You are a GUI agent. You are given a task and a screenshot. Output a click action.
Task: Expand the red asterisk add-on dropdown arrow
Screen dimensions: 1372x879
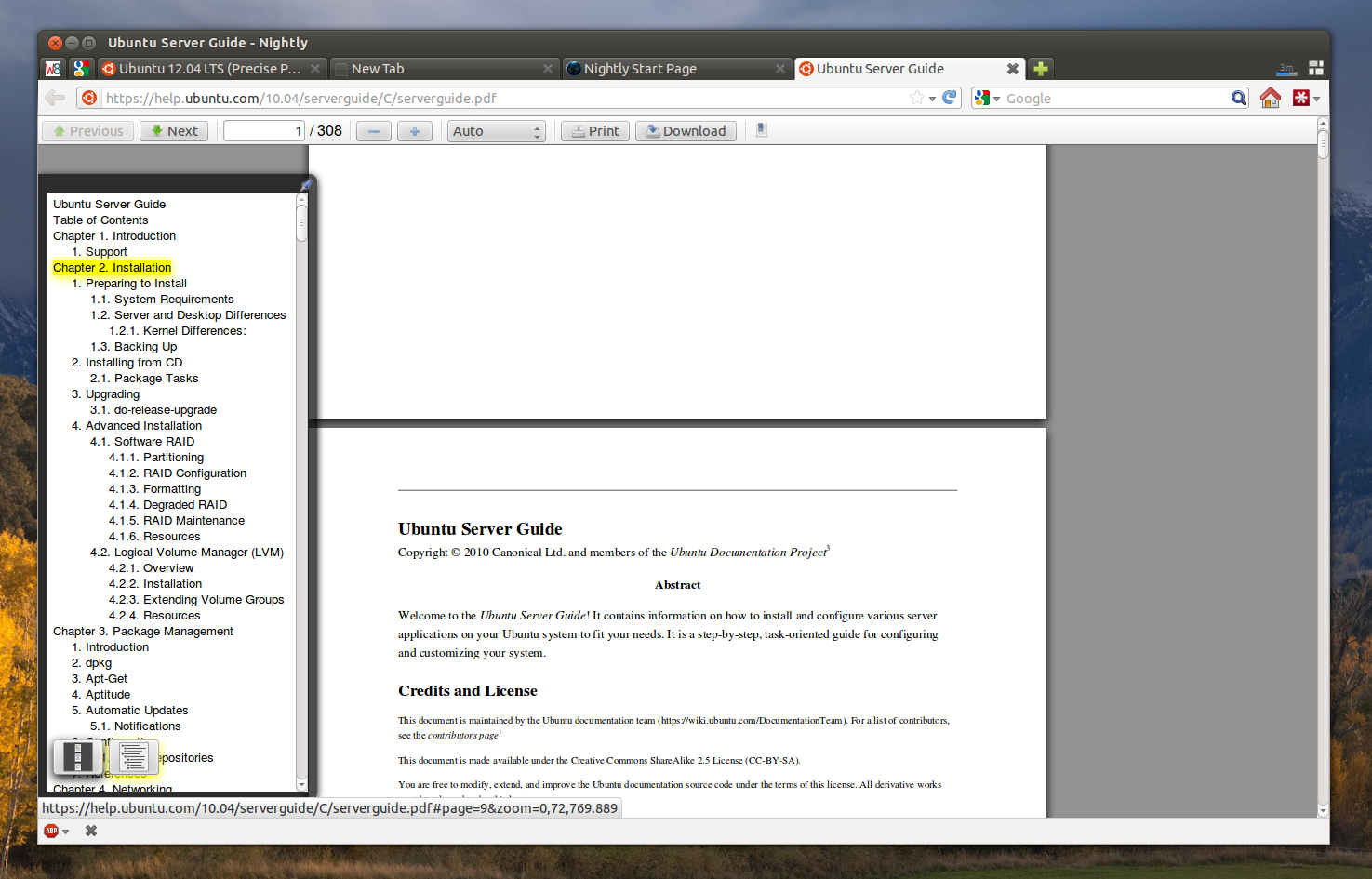[1316, 99]
